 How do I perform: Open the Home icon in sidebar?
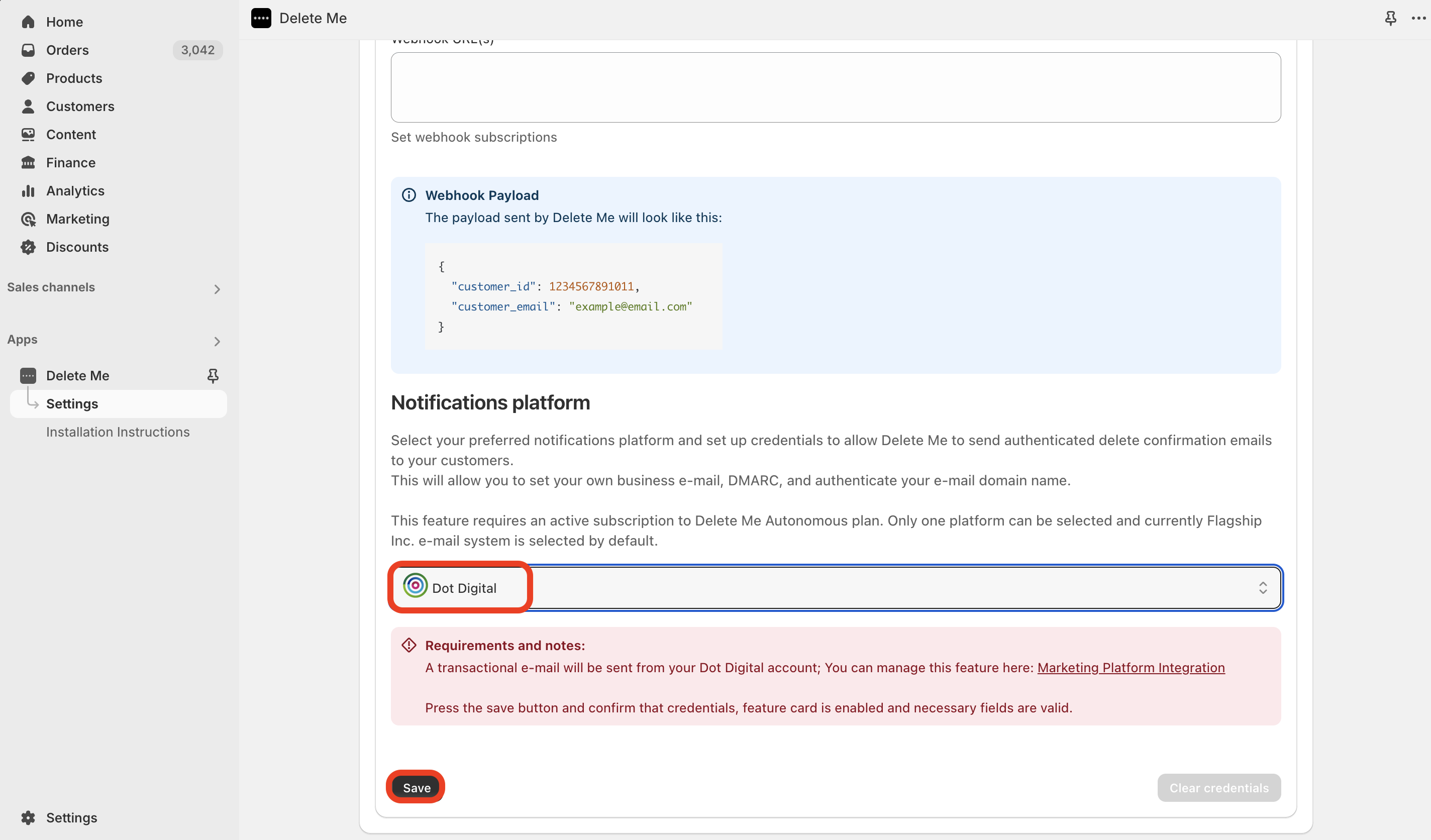tap(28, 22)
